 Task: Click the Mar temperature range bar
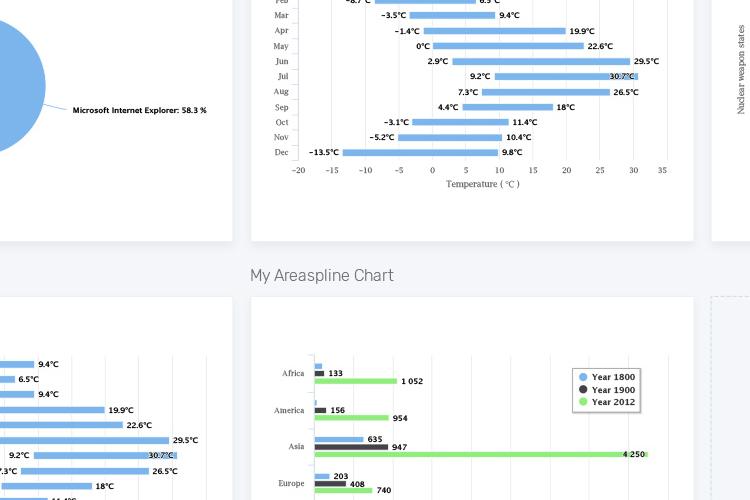[x=452, y=15]
